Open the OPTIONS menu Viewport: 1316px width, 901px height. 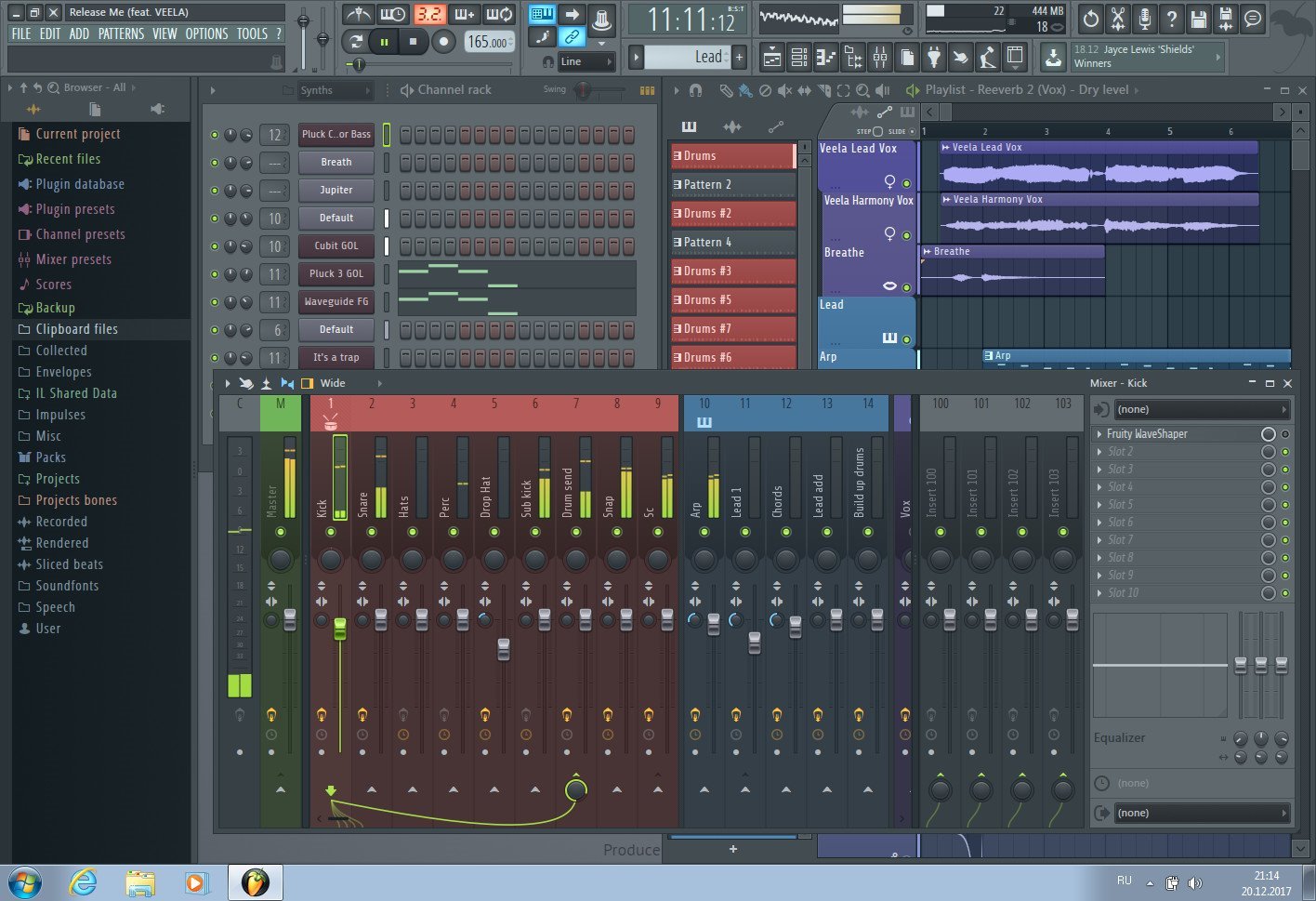(x=206, y=33)
